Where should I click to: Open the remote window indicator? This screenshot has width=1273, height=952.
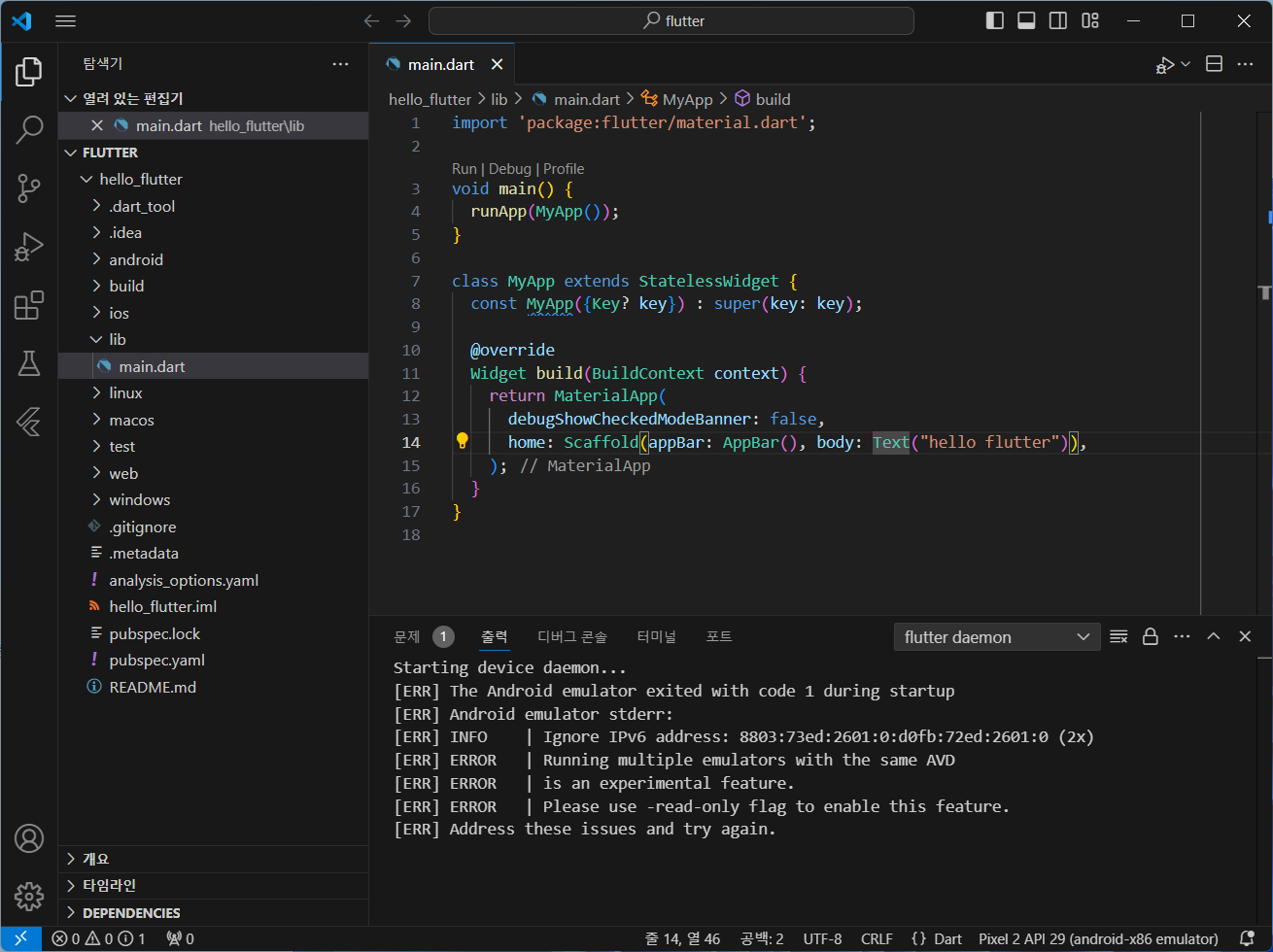pyautogui.click(x=20, y=938)
